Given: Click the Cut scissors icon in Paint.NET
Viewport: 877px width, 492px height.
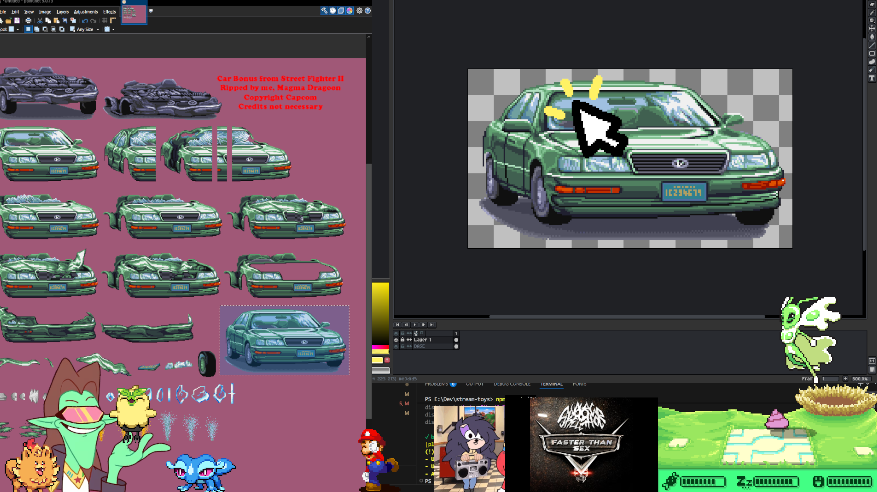Looking at the screenshot, I should [x=40, y=21].
